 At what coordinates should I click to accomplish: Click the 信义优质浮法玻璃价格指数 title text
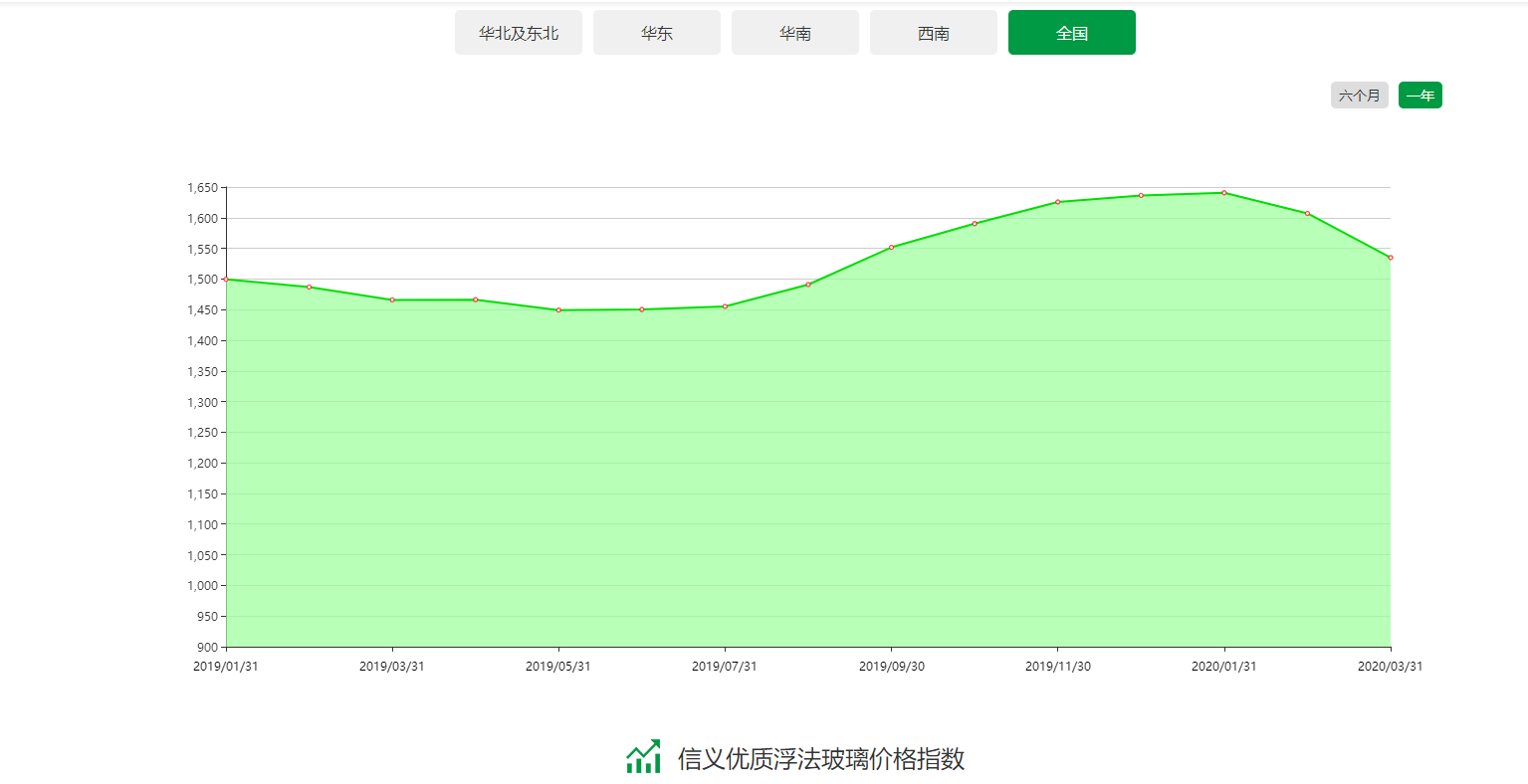point(821,759)
